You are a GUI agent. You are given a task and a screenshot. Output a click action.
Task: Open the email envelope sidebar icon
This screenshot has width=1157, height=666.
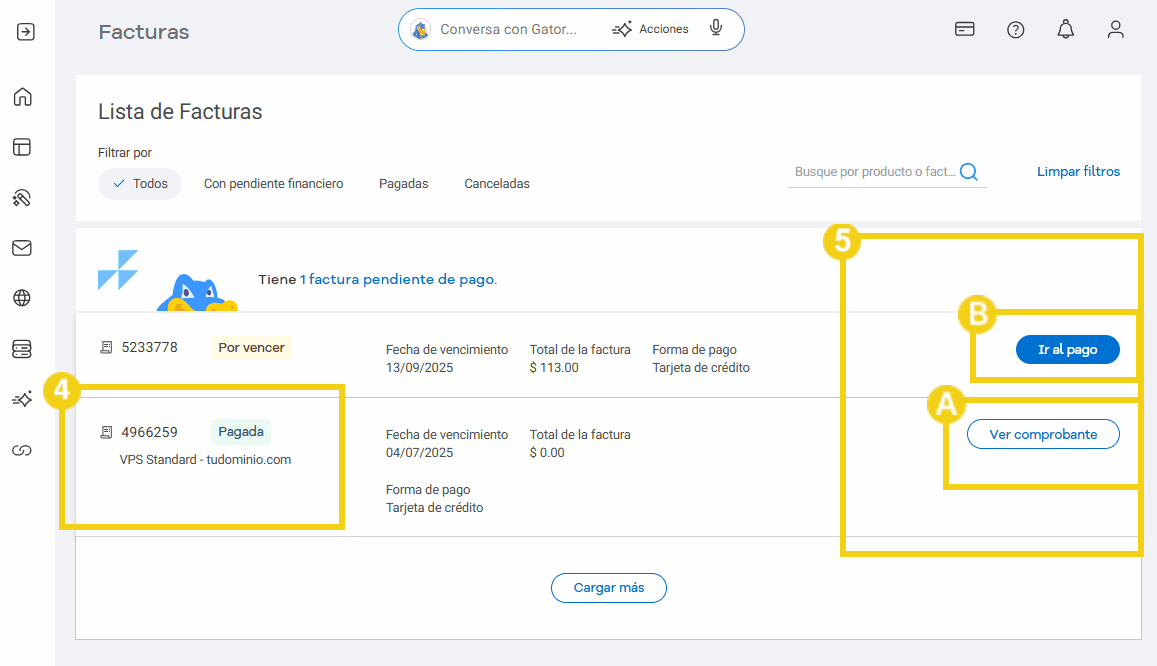point(22,248)
